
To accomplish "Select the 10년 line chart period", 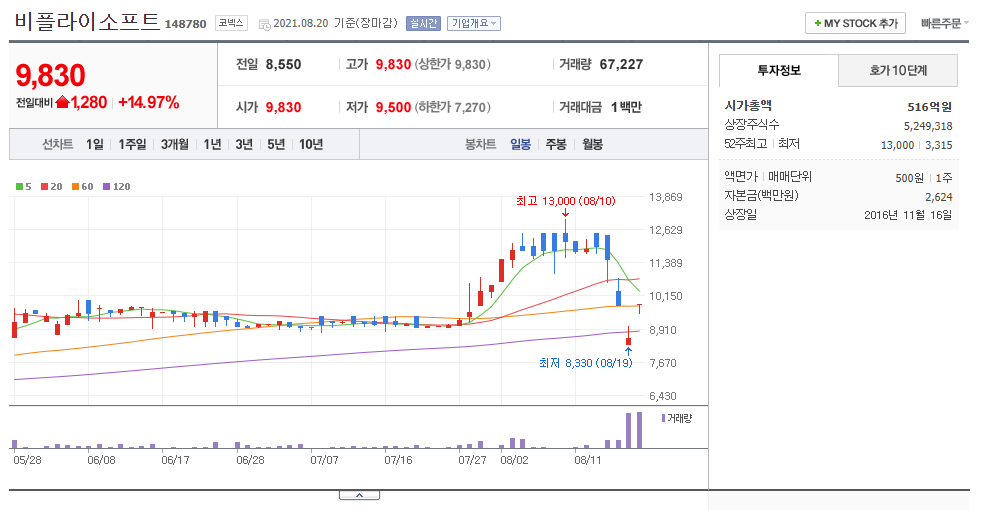I will click(x=311, y=145).
